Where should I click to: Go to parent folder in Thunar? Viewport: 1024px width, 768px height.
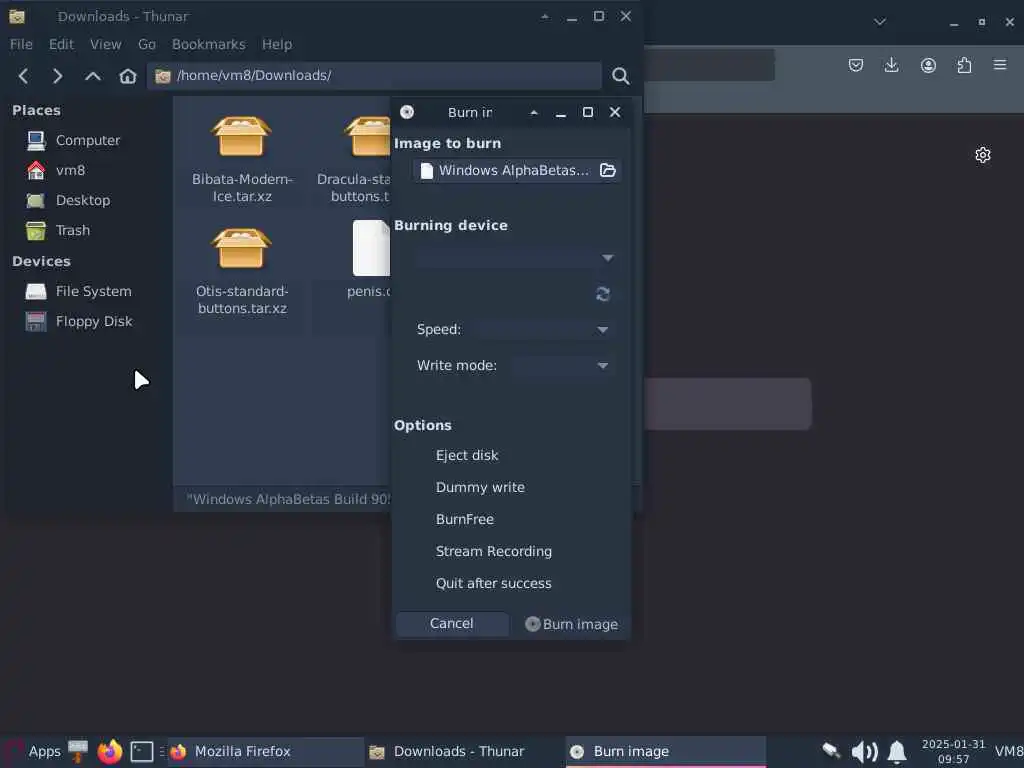[93, 76]
